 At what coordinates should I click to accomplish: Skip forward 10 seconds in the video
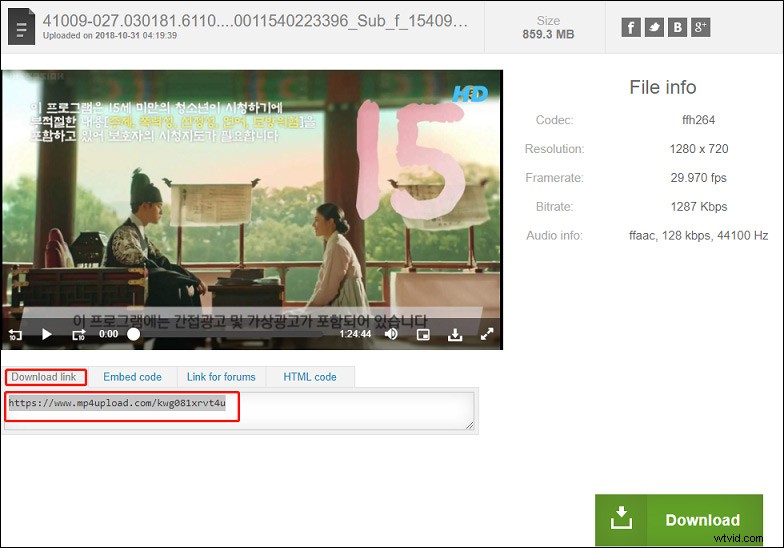(x=78, y=334)
